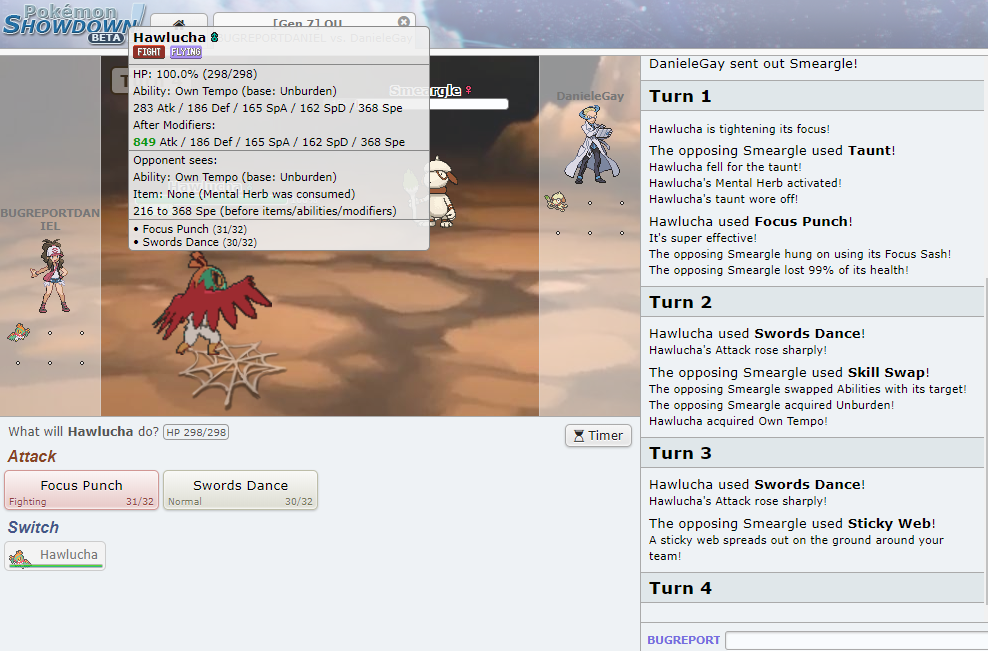The image size is (988, 651).
Task: Use the Focus Punch move
Action: [x=81, y=490]
